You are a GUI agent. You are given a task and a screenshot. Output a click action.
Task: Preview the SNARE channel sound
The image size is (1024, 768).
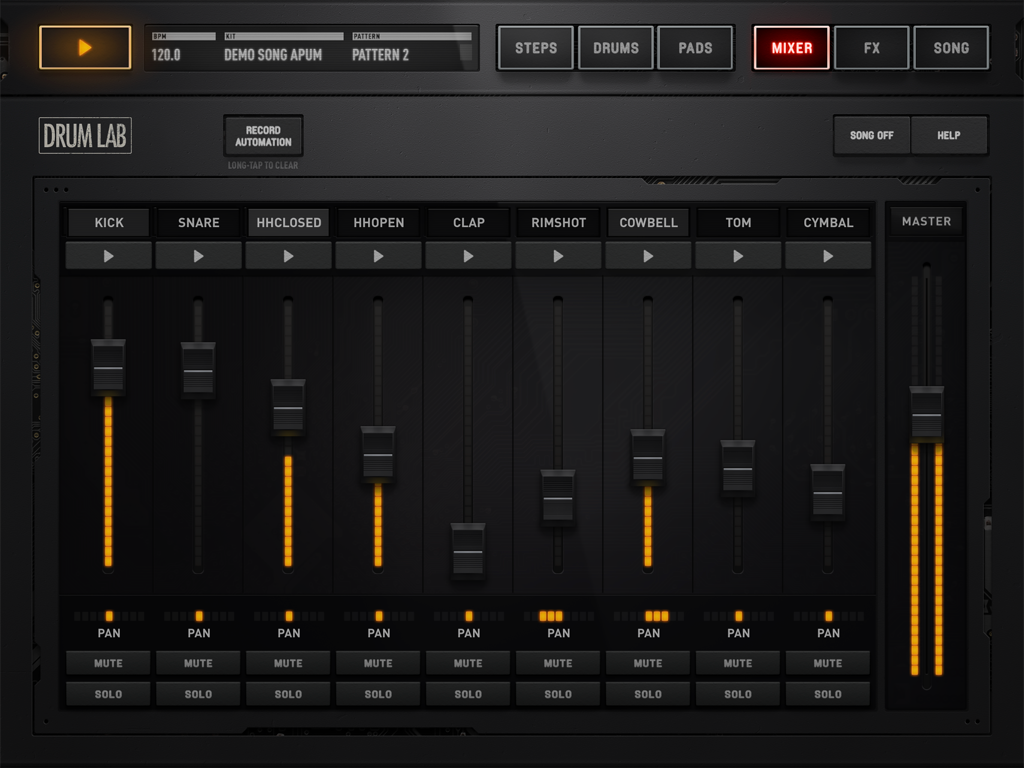click(x=198, y=255)
